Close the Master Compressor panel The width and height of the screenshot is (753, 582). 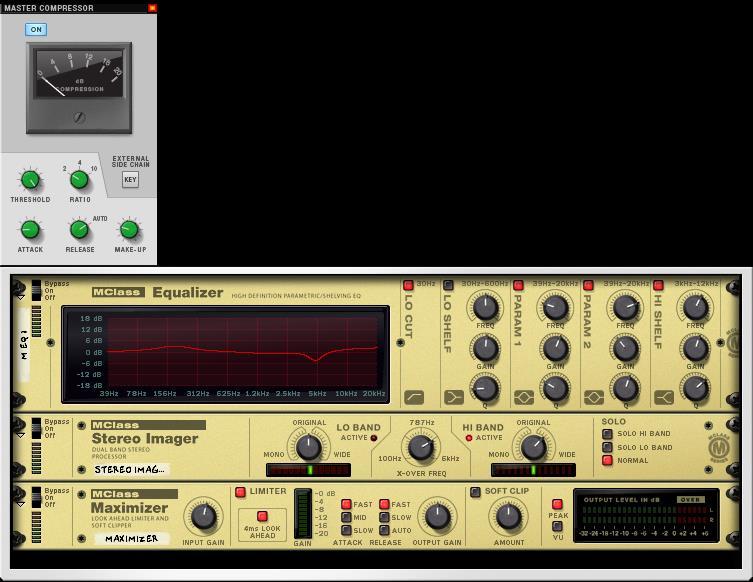tap(152, 8)
